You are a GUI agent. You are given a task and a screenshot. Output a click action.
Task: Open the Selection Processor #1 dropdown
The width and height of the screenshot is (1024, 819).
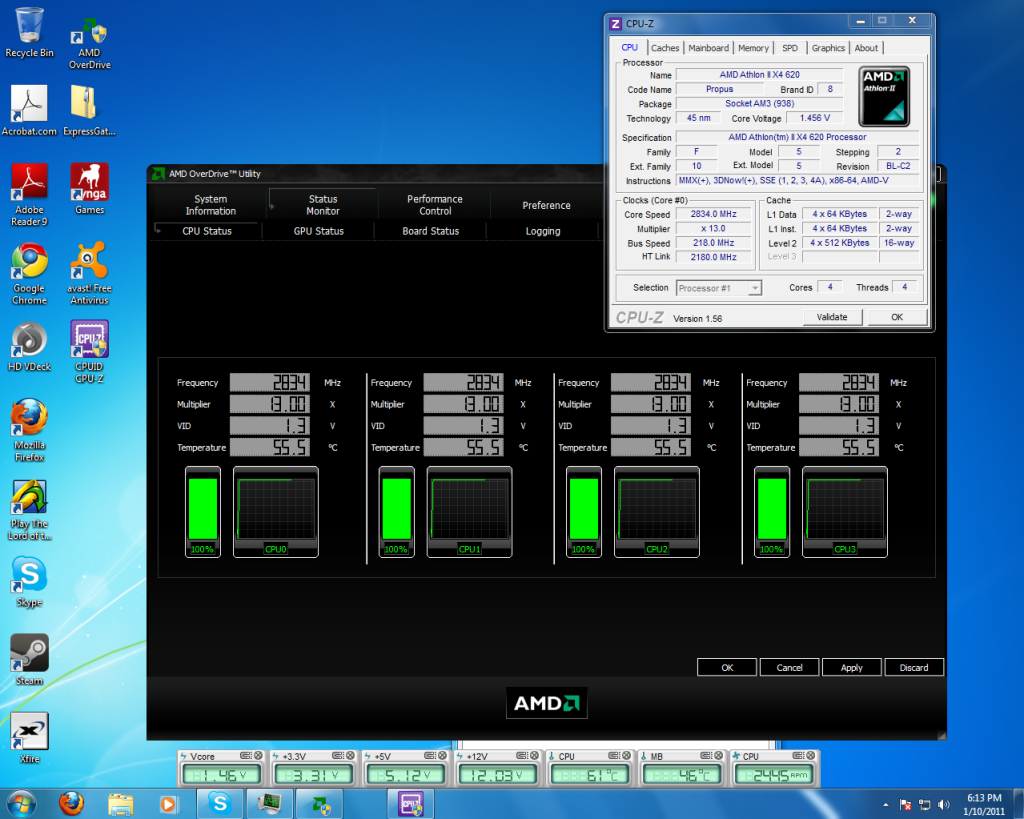718,288
